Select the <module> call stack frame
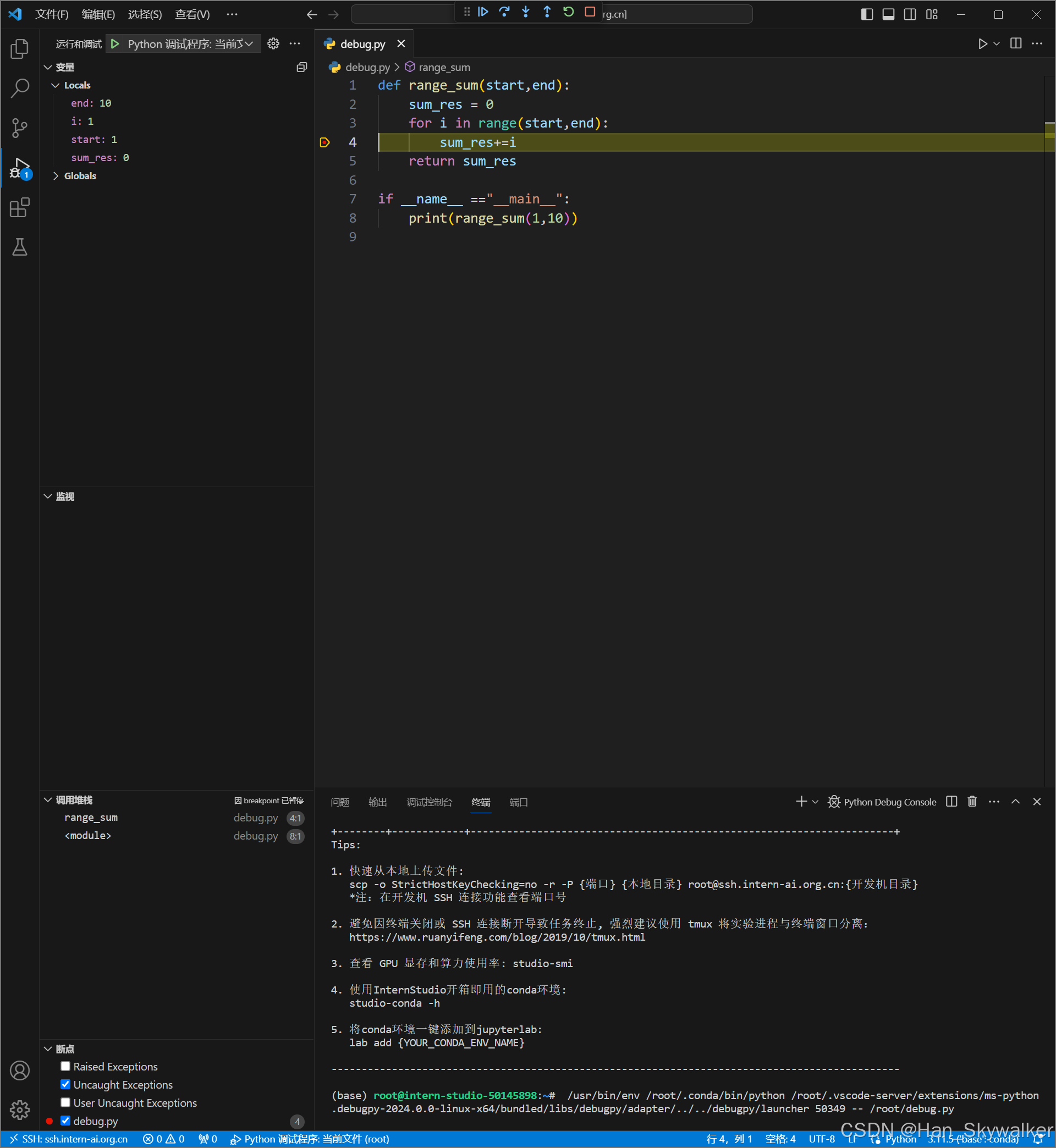Image resolution: width=1056 pixels, height=1148 pixels. 88,836
